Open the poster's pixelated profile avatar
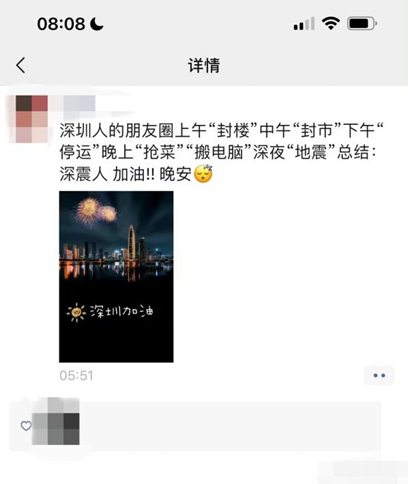408x484 pixels. point(32,119)
